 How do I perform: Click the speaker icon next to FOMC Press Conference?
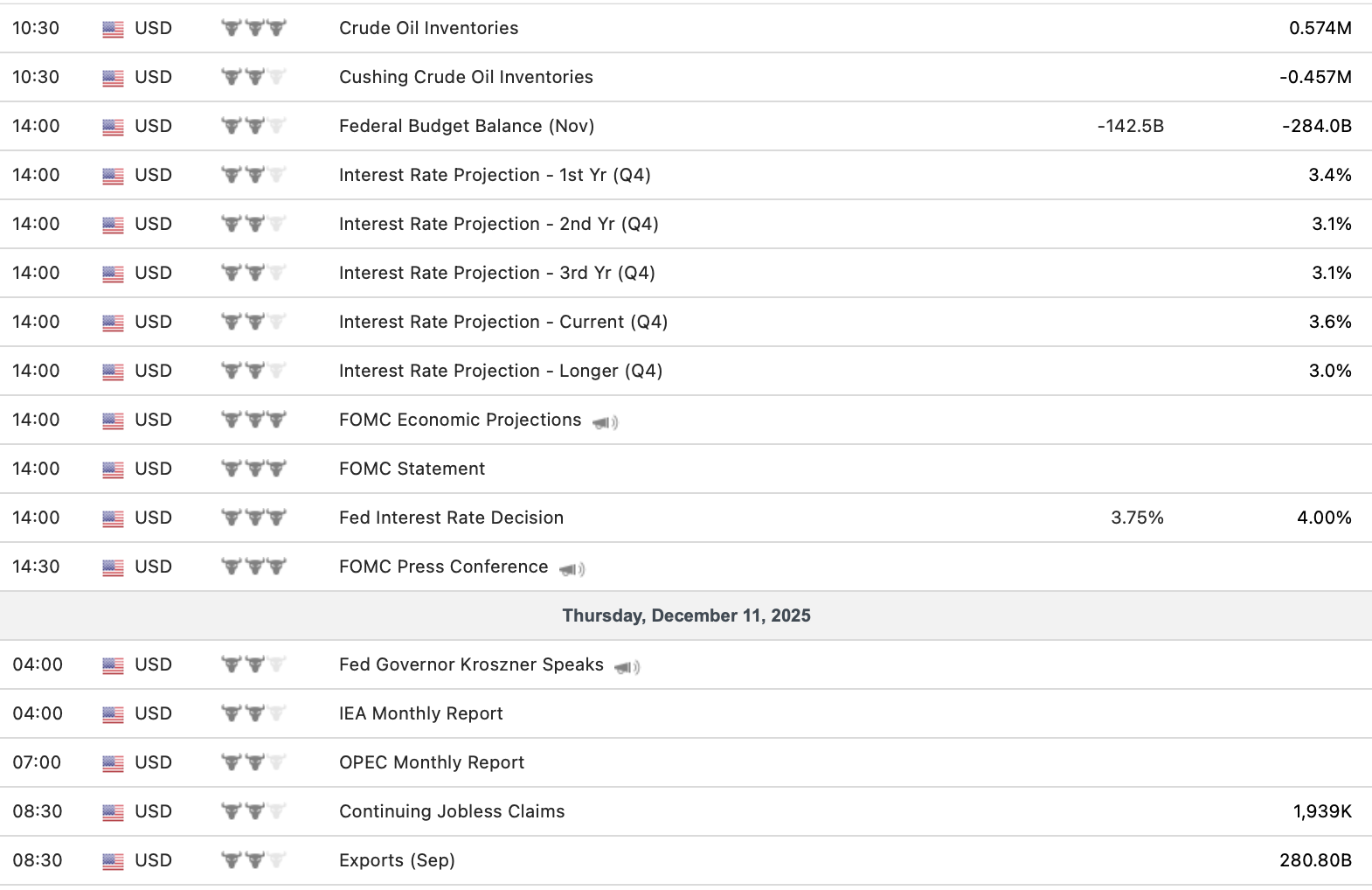pyautogui.click(x=572, y=569)
